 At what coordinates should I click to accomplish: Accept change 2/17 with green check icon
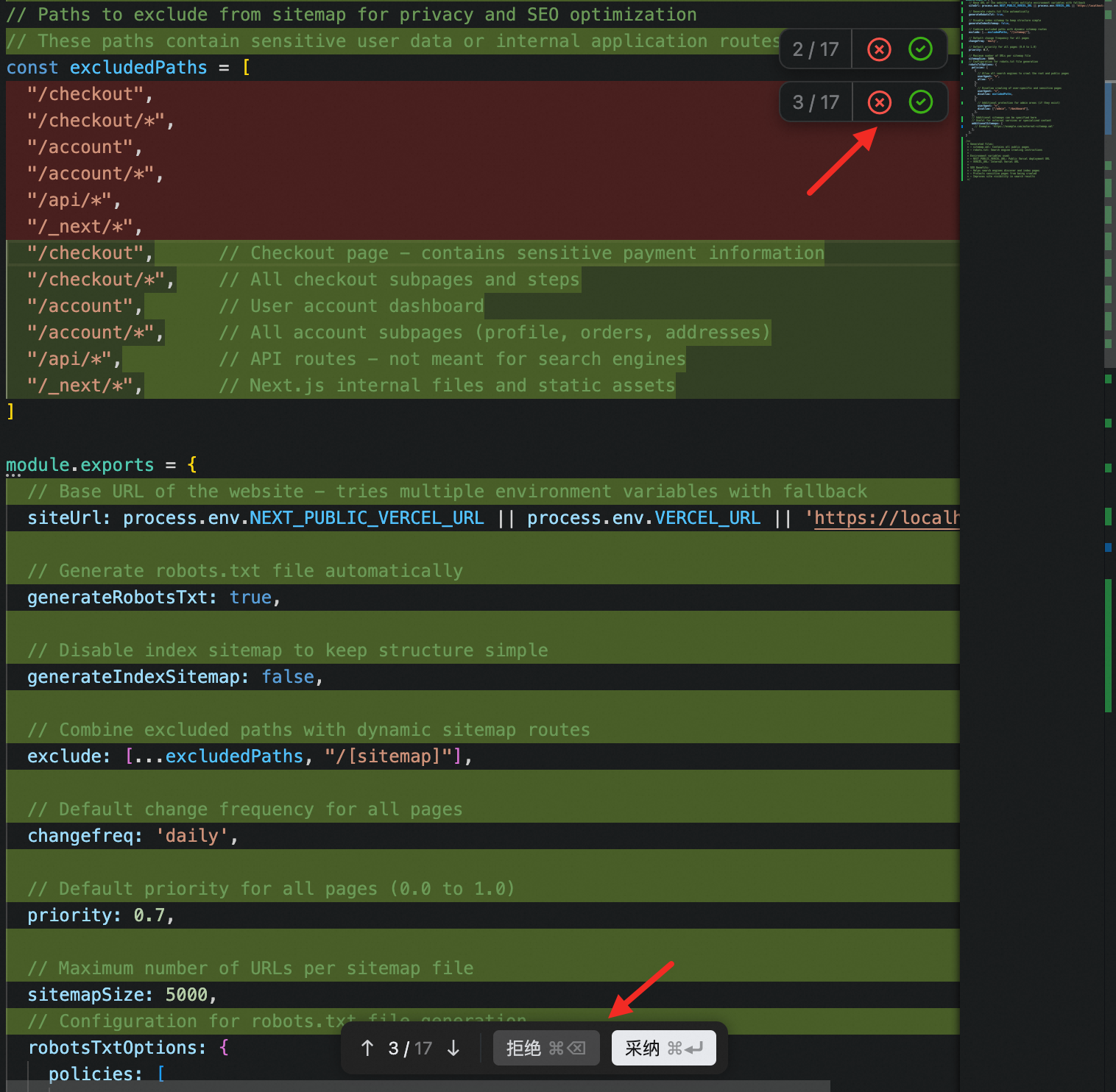920,49
